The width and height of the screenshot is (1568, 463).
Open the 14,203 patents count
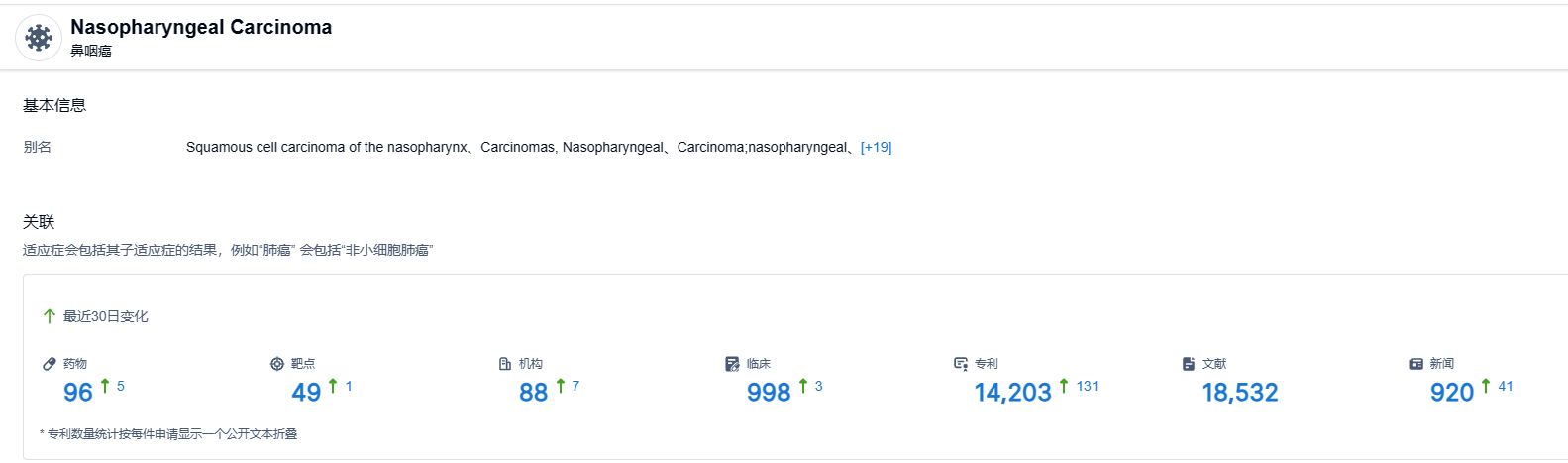pyautogui.click(x=1012, y=393)
